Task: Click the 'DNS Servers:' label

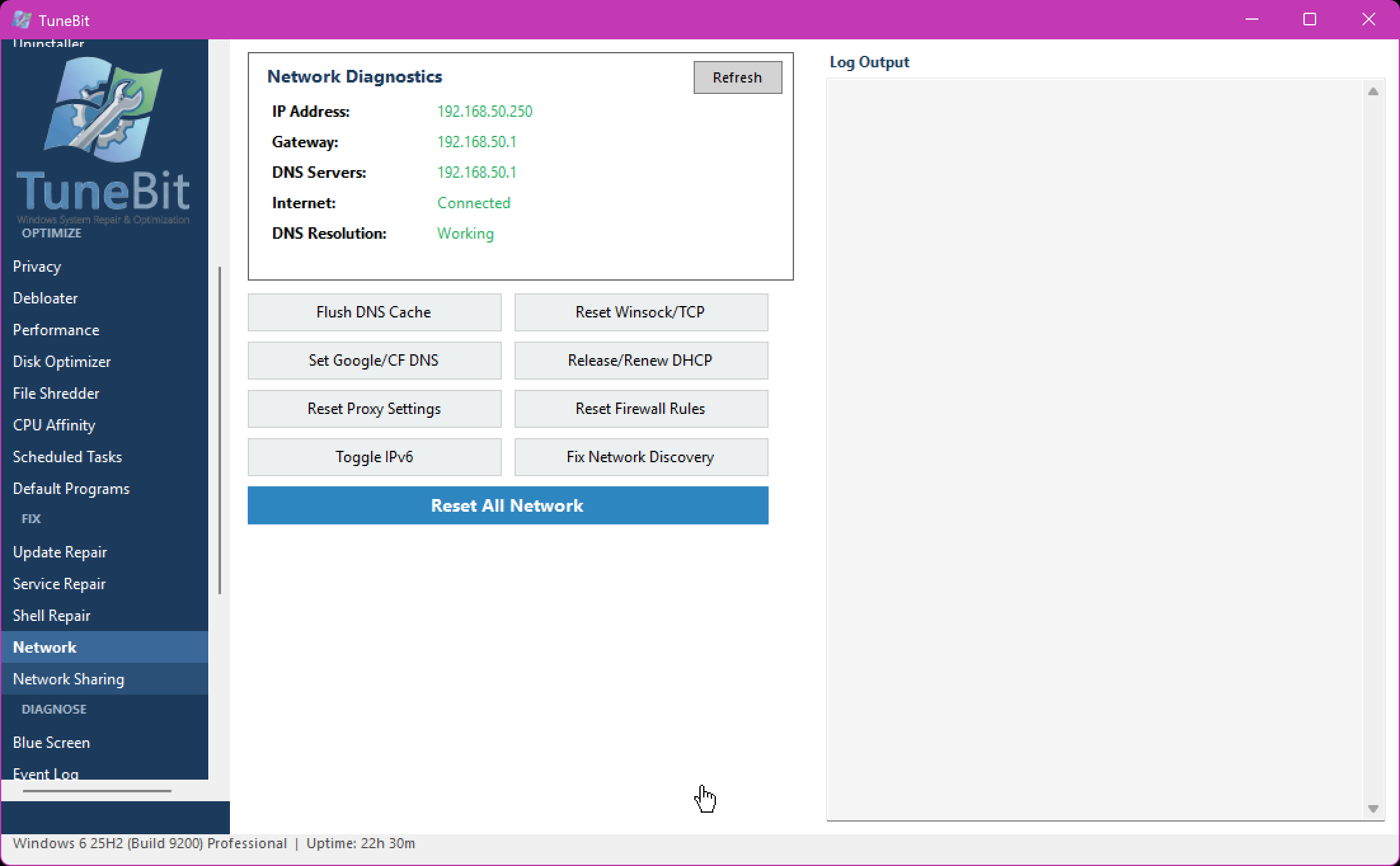Action: (x=319, y=173)
